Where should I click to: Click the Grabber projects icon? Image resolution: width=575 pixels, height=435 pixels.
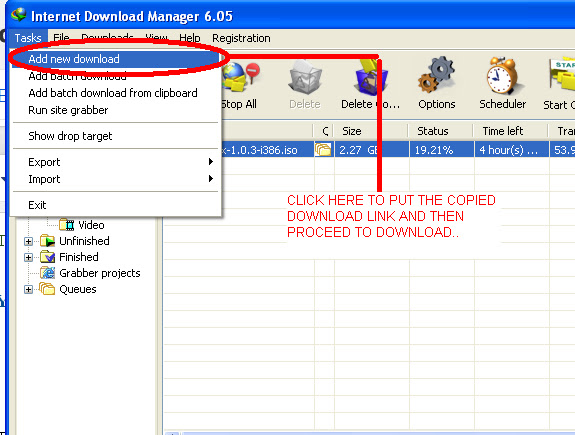point(48,273)
